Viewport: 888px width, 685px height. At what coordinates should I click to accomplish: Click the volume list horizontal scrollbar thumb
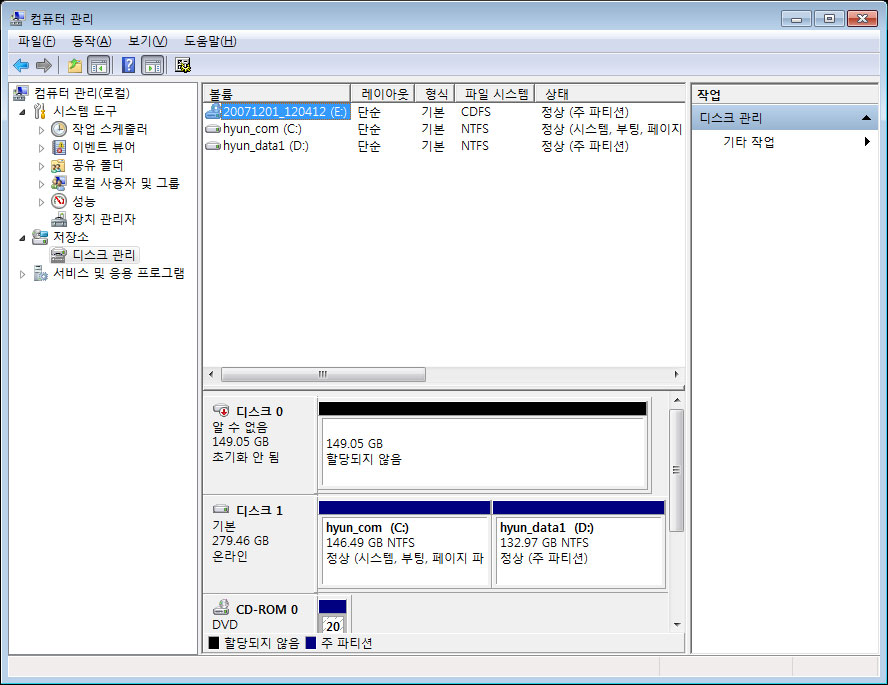(x=323, y=374)
